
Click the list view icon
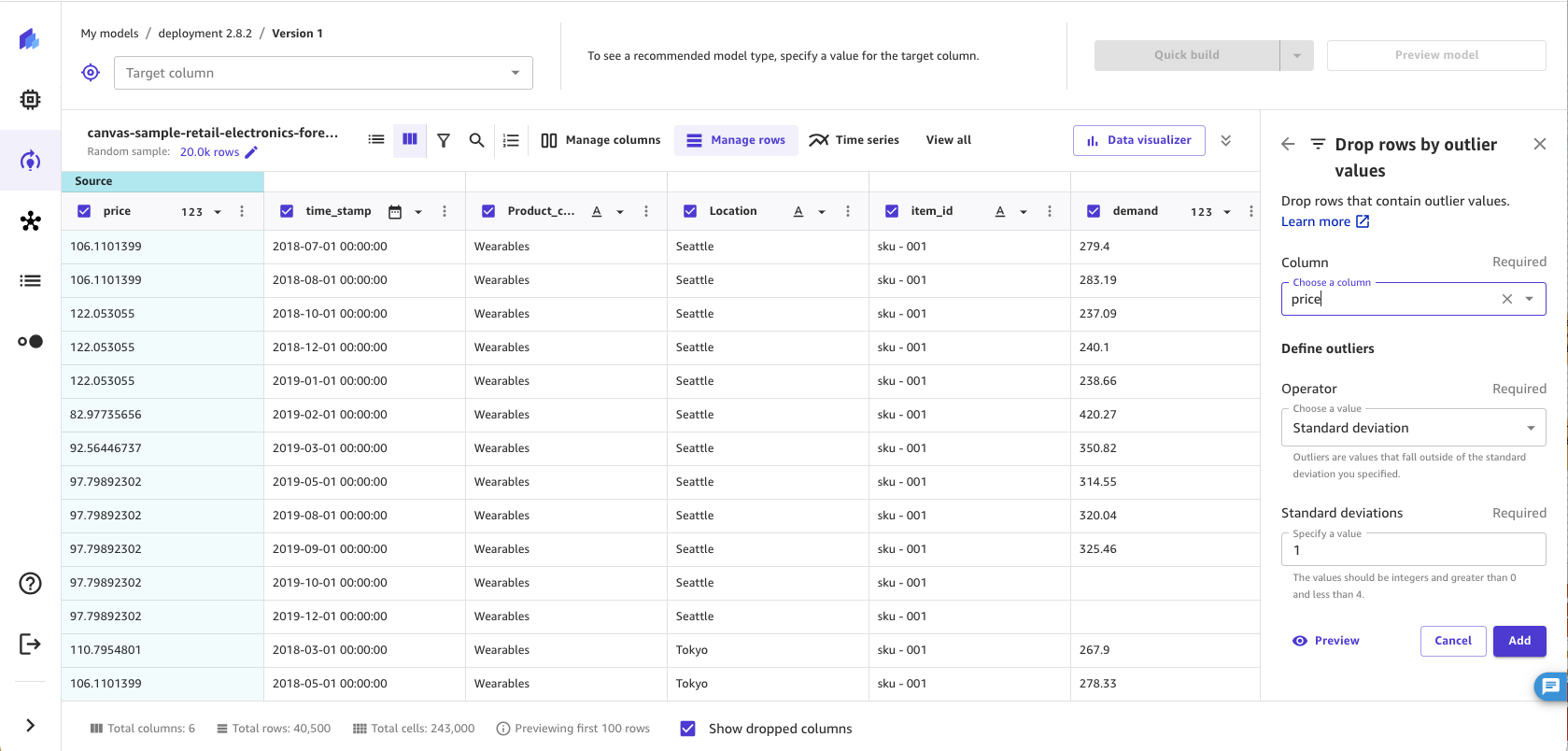[x=376, y=139]
